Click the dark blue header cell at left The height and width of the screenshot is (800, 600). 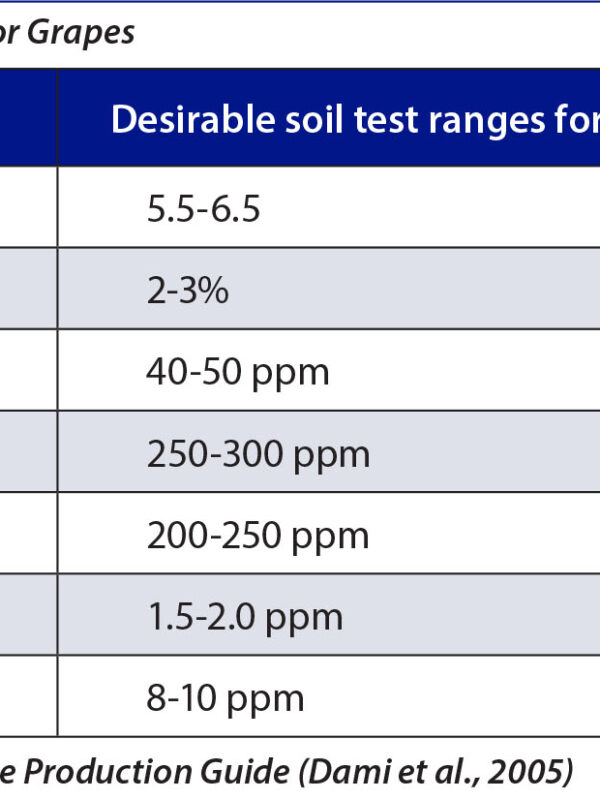point(28,118)
